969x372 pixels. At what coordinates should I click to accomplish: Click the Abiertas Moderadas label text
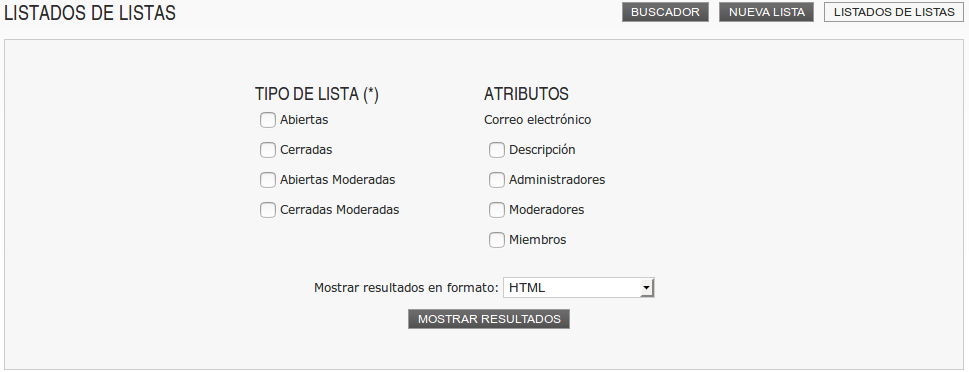tap(337, 180)
